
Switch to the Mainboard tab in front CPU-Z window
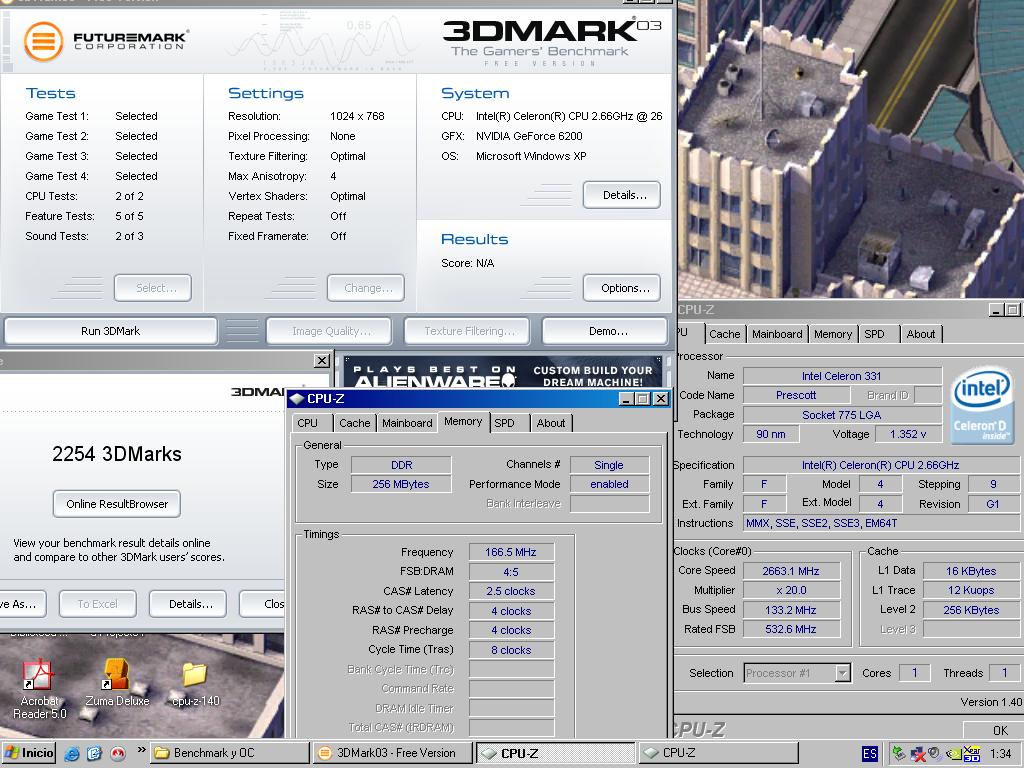click(407, 423)
